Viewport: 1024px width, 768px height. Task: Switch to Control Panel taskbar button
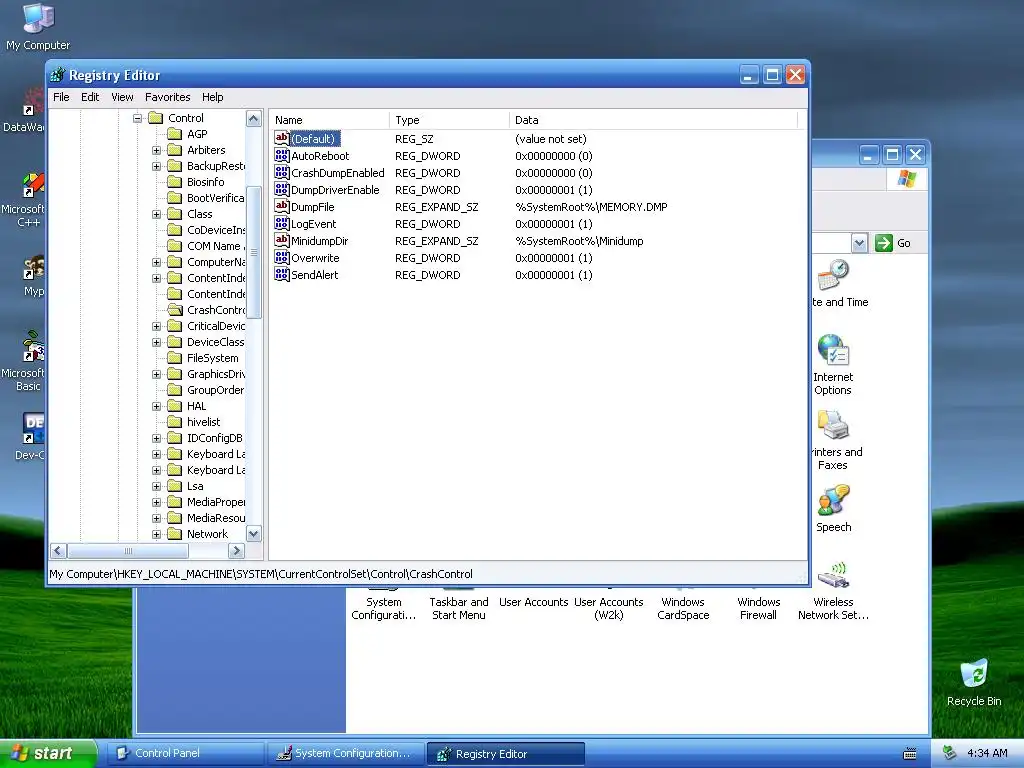[x=185, y=753]
